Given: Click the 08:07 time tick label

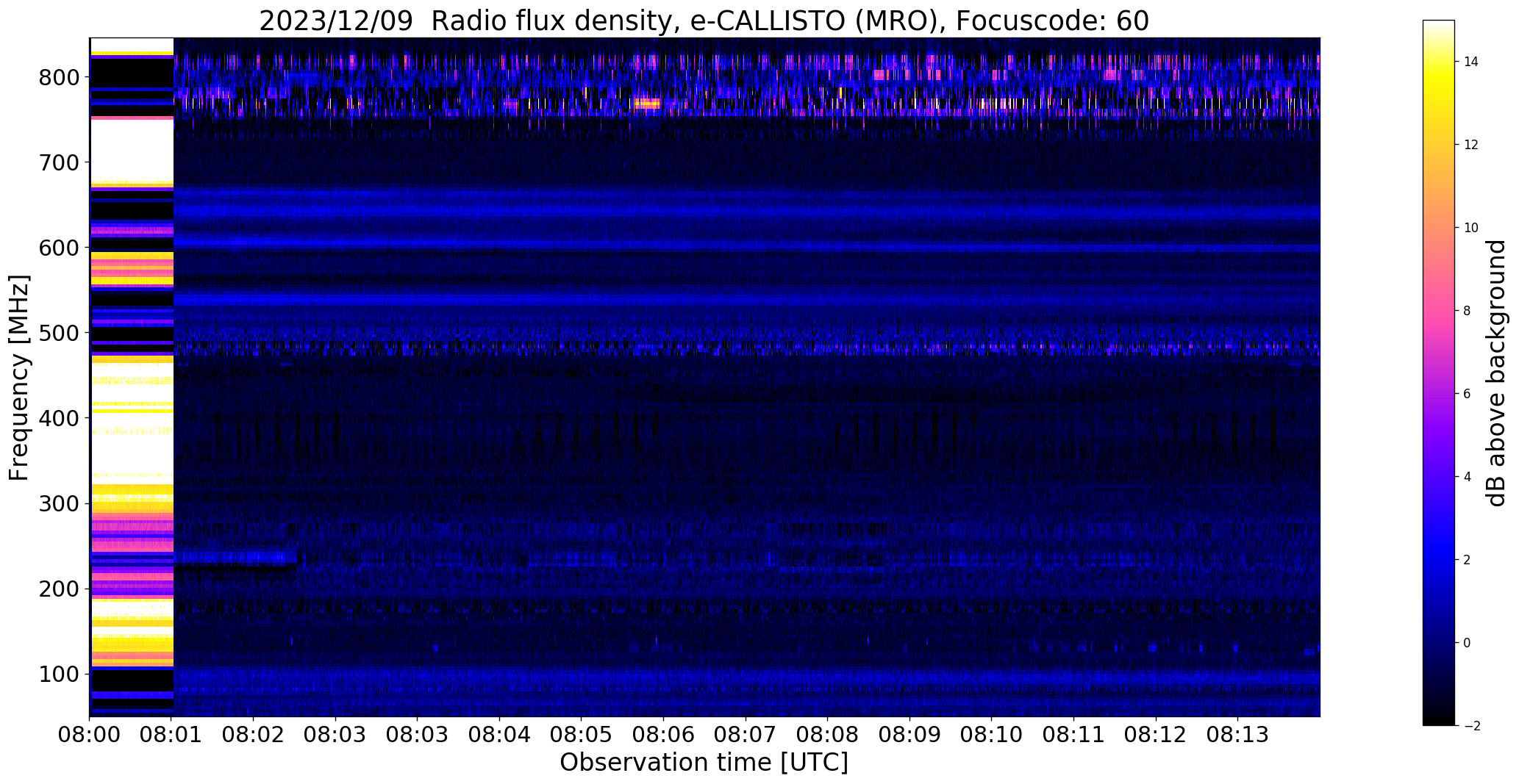Looking at the screenshot, I should click(x=746, y=735).
